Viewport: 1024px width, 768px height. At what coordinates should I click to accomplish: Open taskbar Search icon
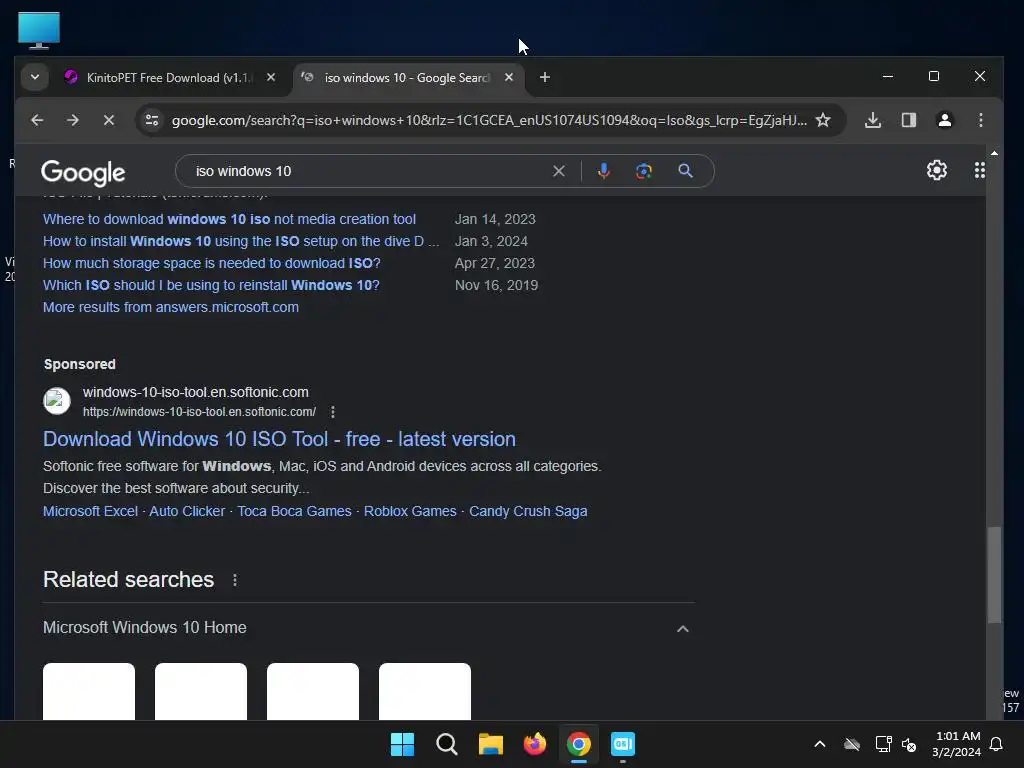[x=447, y=744]
